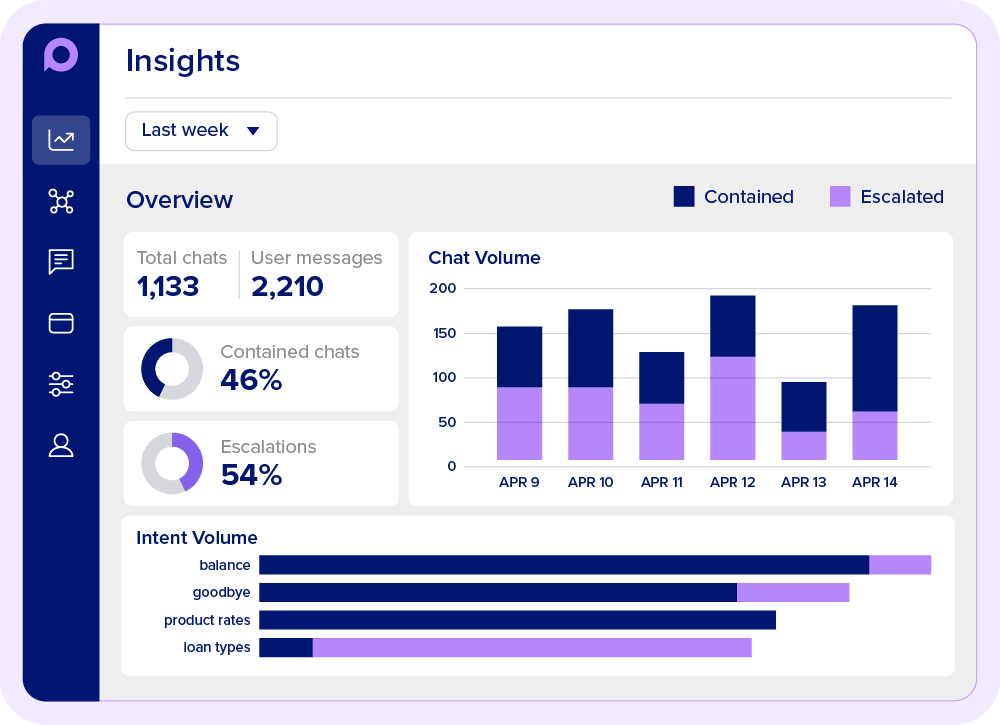Switch to the Chat Volume panel
The image size is (1000, 725).
(x=484, y=258)
